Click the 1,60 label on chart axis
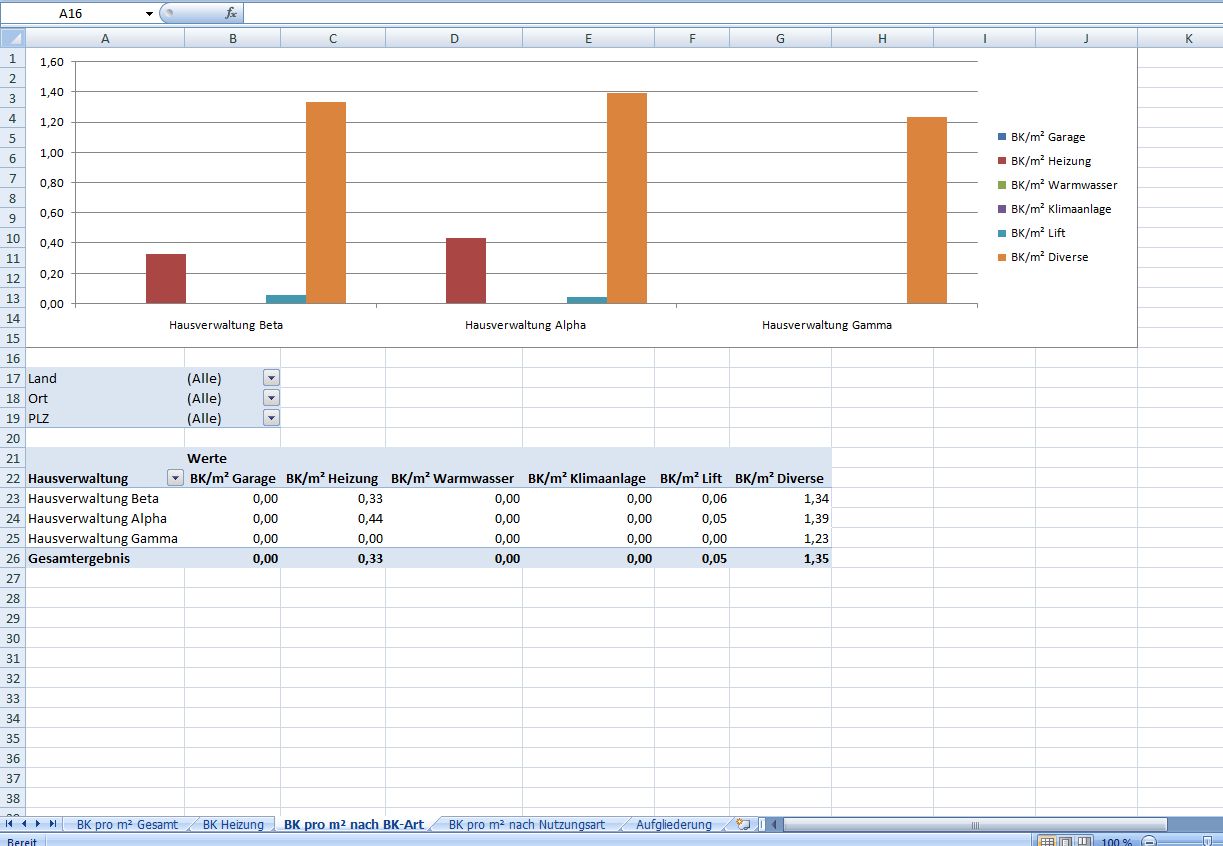 point(52,62)
